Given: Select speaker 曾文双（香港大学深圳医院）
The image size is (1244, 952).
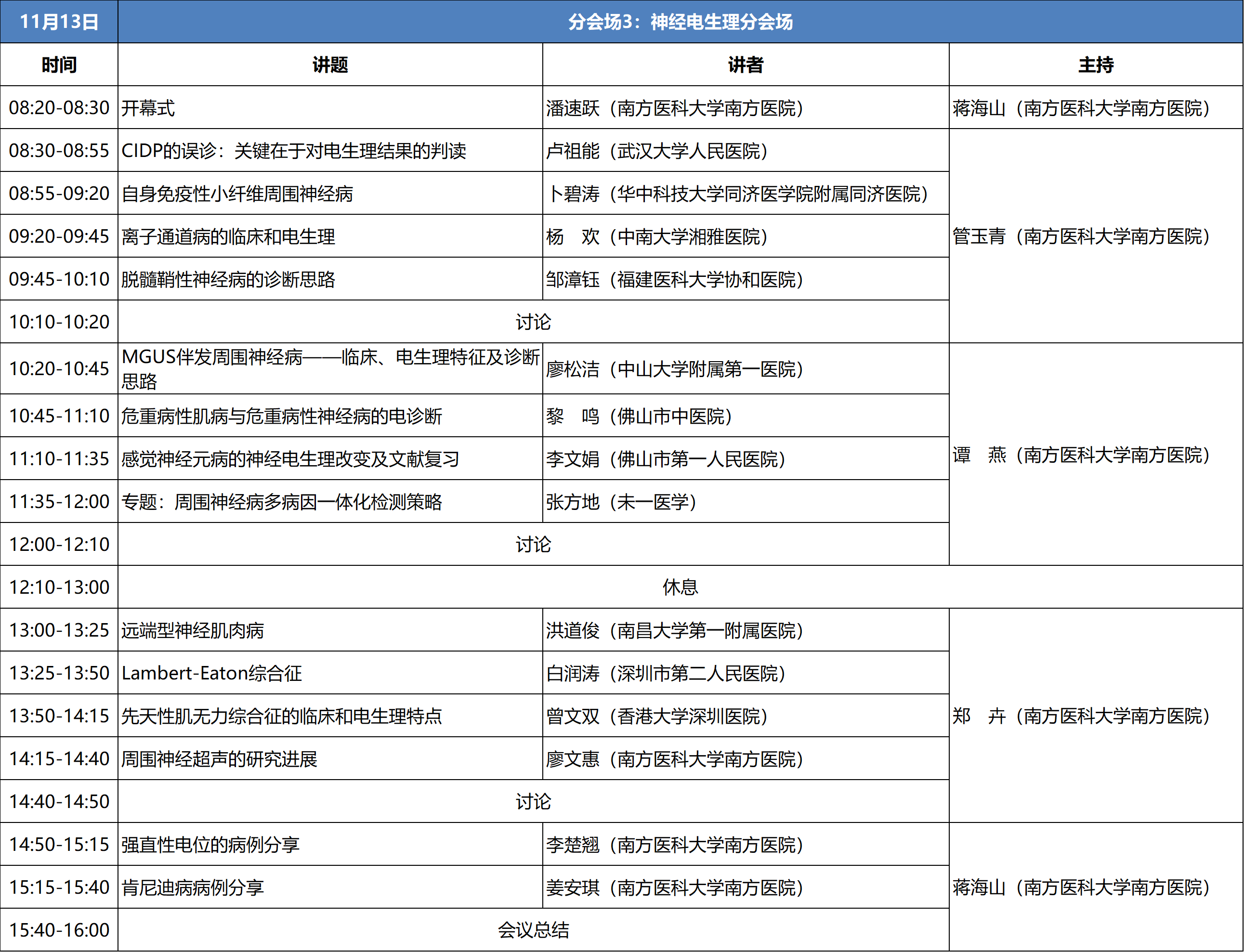Looking at the screenshot, I should point(746,716).
